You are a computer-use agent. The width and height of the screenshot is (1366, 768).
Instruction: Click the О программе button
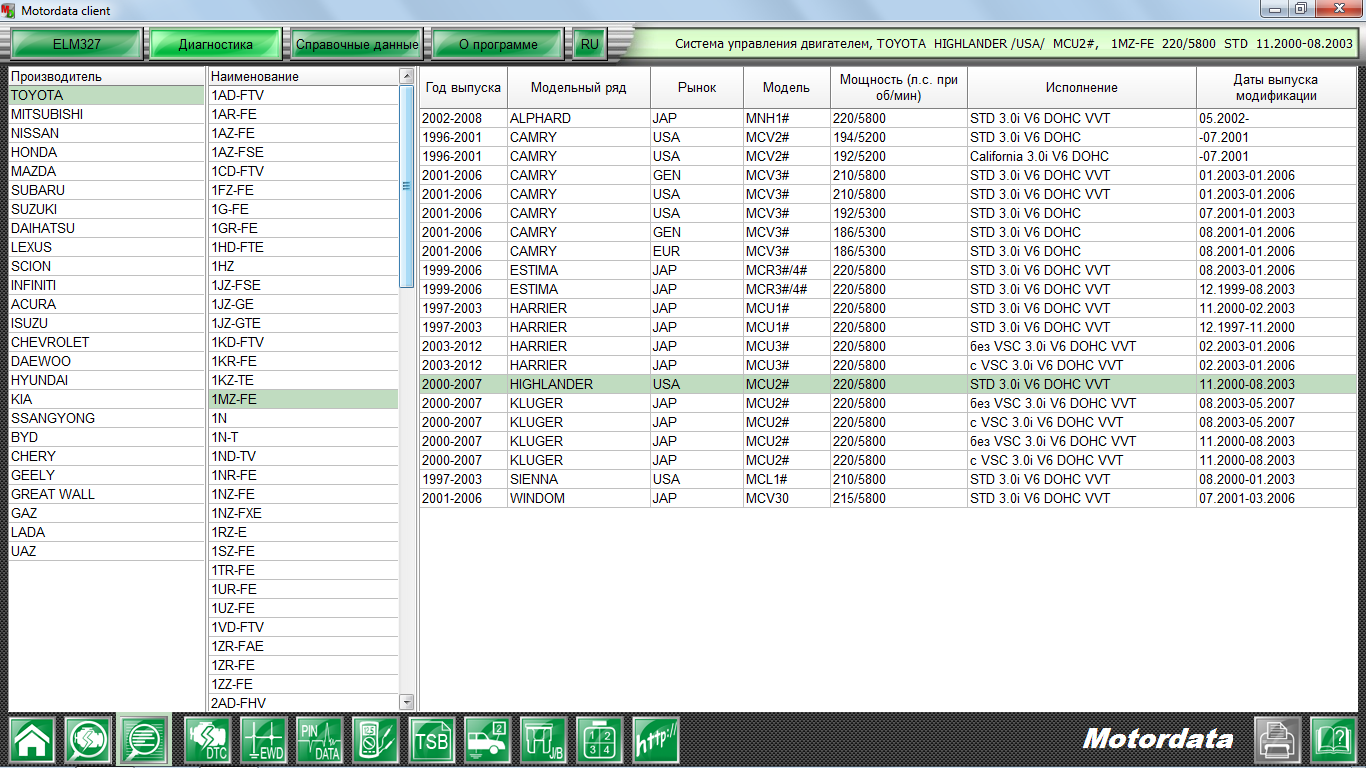(496, 44)
